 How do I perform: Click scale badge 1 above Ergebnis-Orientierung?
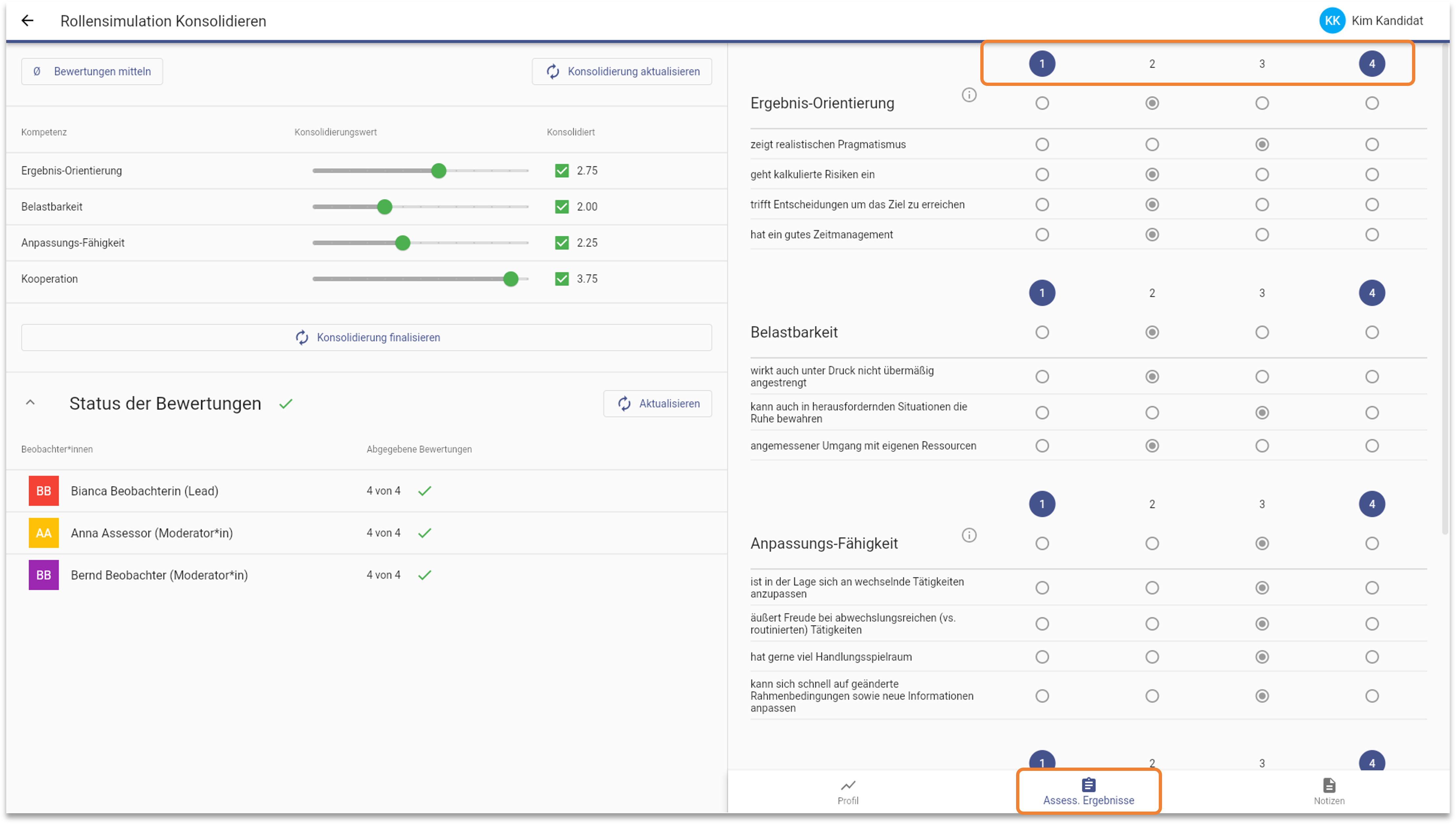[1042, 63]
